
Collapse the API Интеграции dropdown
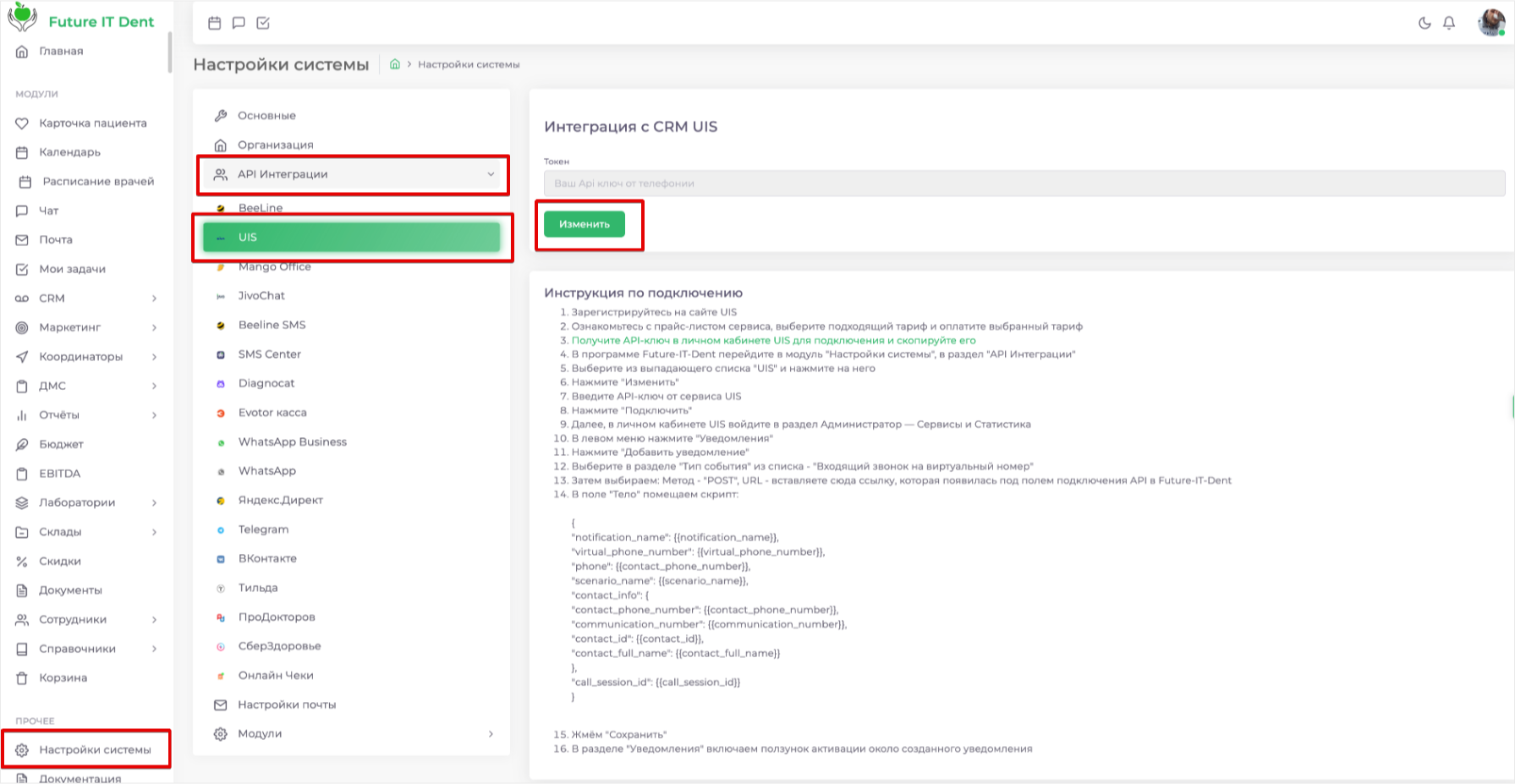coord(351,174)
